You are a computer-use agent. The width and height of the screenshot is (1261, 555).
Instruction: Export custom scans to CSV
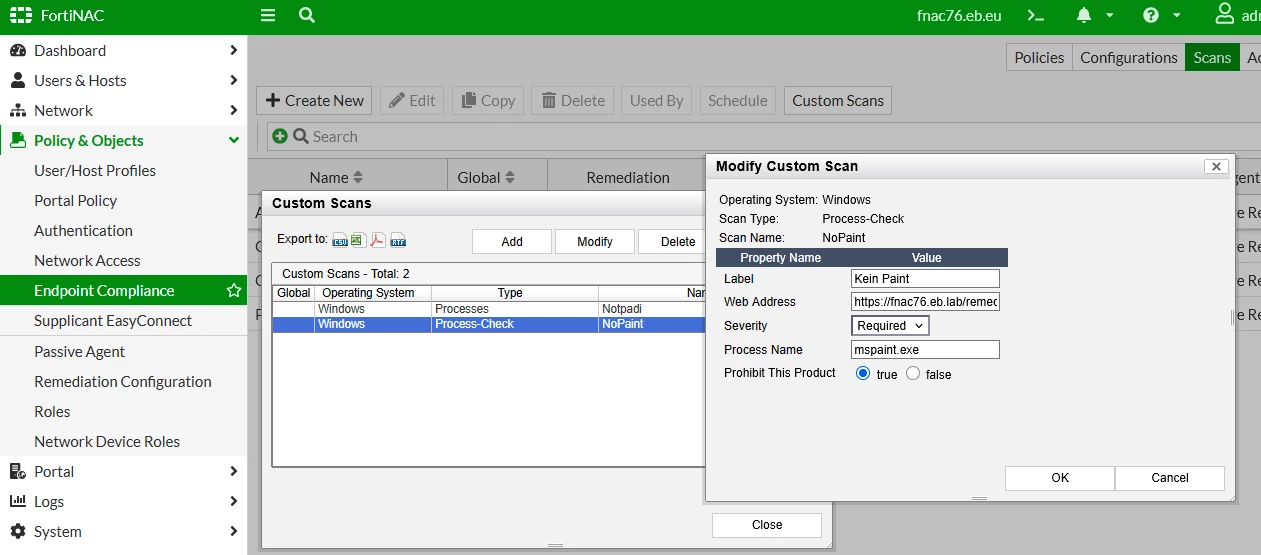click(340, 240)
